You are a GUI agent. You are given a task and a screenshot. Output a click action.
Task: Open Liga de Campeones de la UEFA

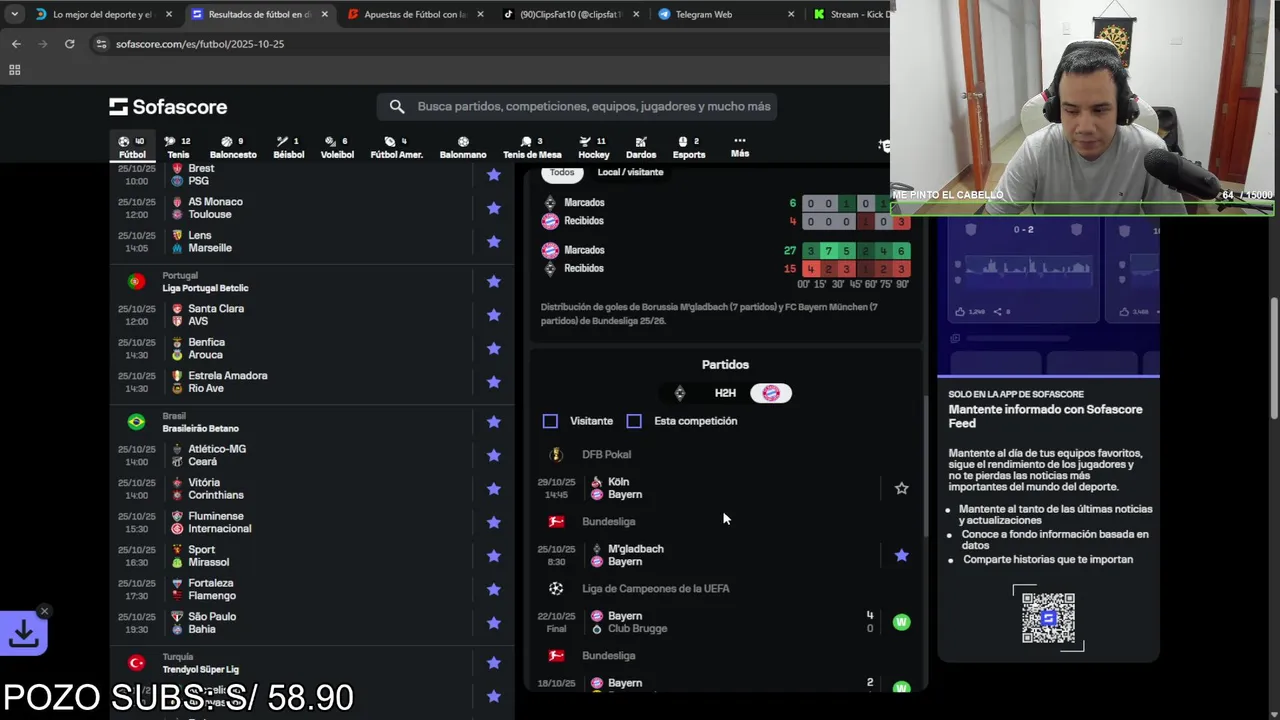[x=655, y=588]
